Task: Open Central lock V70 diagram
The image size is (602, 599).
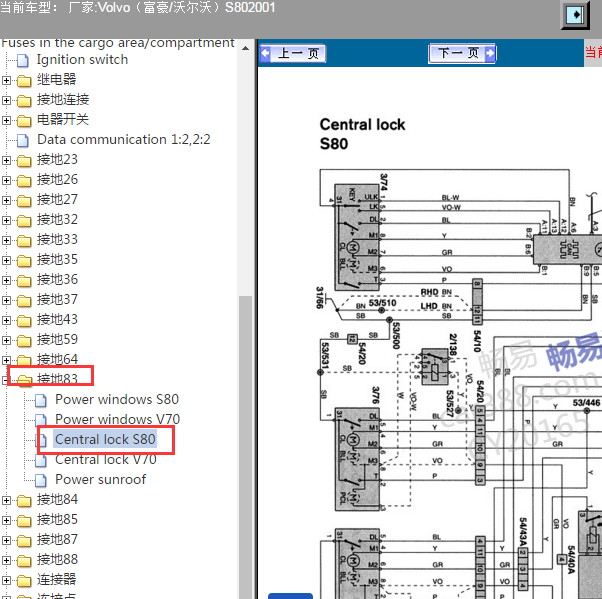Action: click(106, 459)
